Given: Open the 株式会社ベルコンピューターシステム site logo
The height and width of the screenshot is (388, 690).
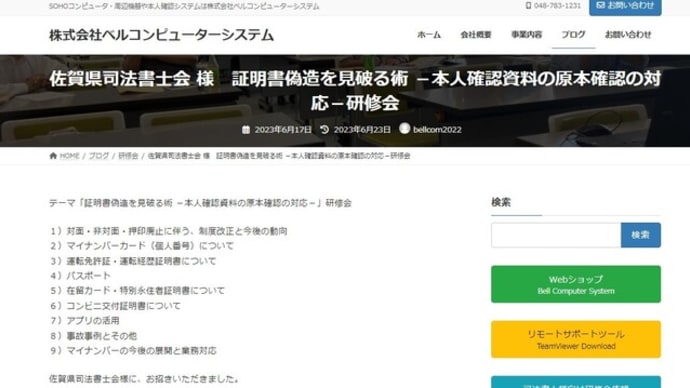Looking at the screenshot, I should tap(161, 35).
